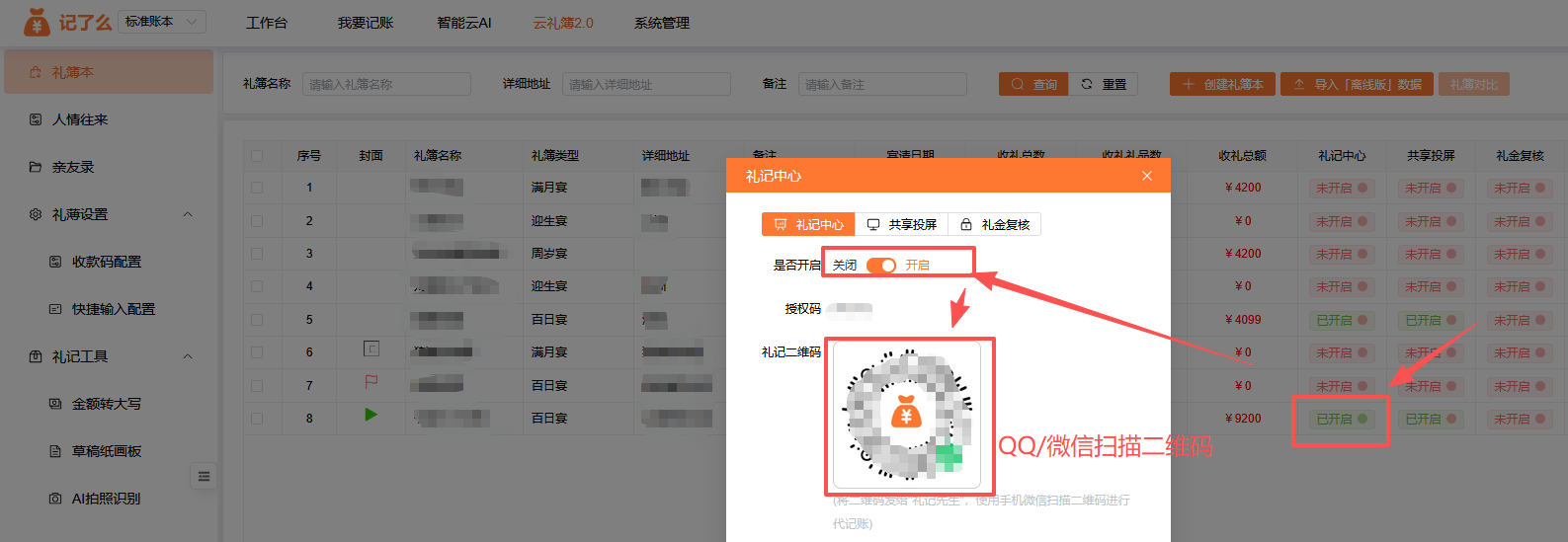Tick the select-all checkbox in the table header
Image resolution: width=1568 pixels, height=542 pixels.
257,155
